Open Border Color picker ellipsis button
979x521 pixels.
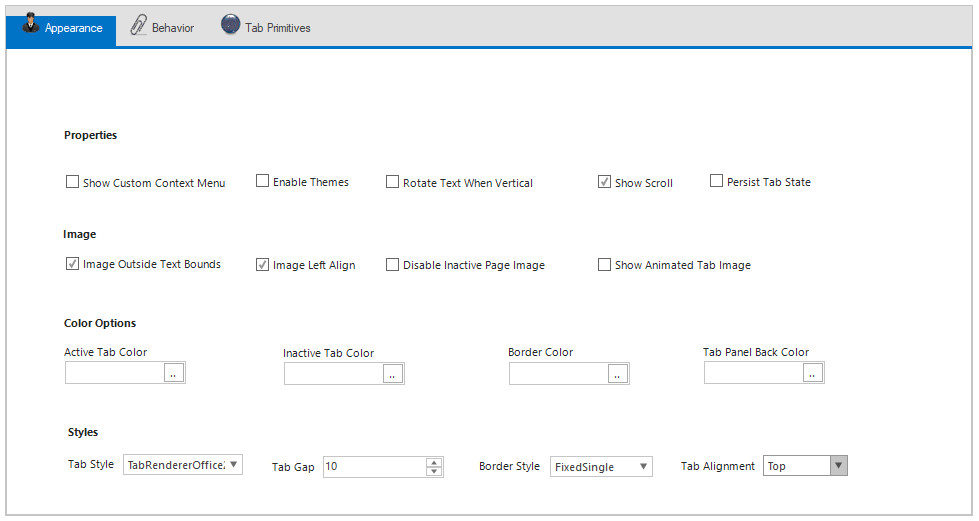(617, 374)
